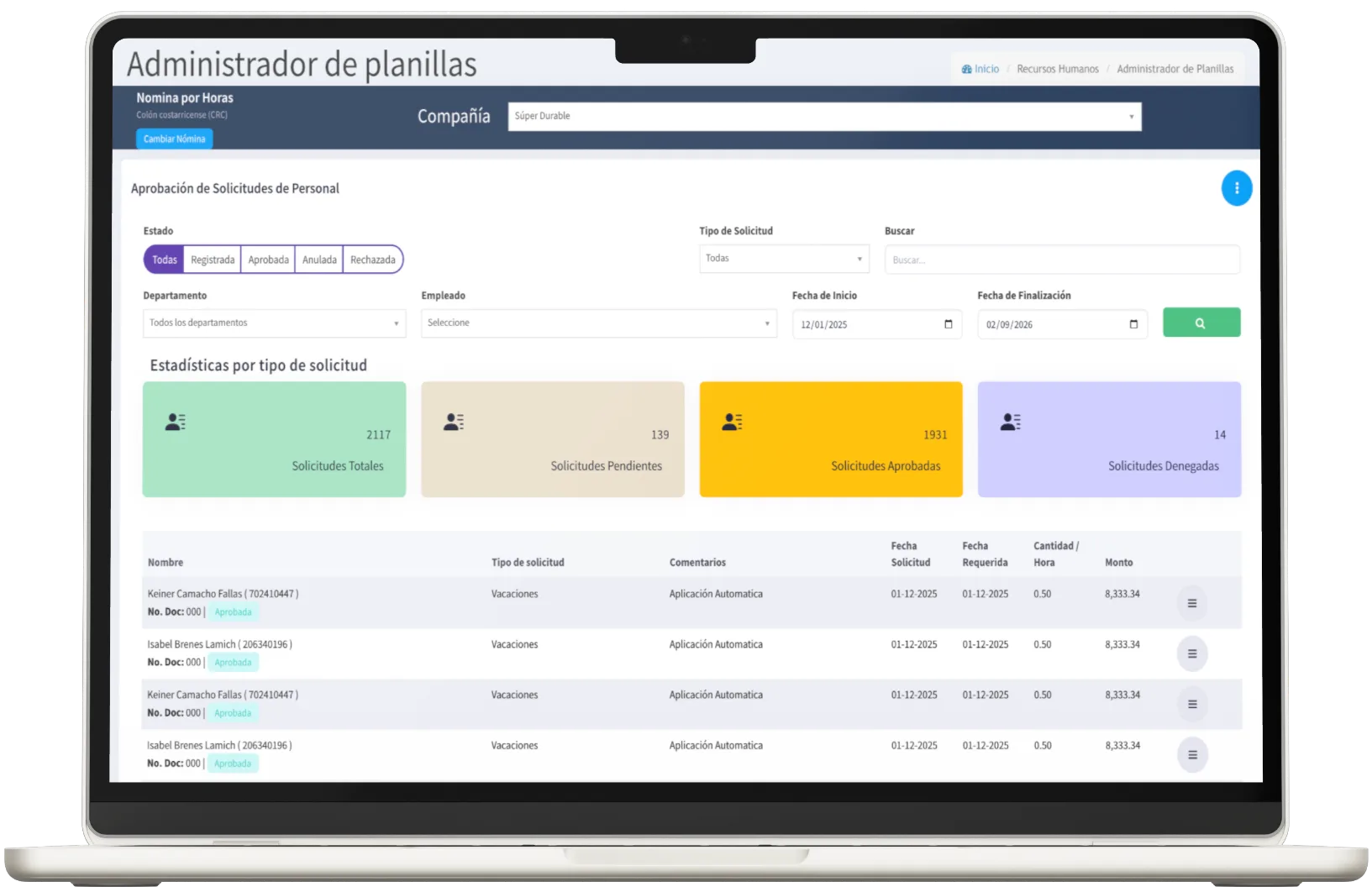Open row menu for last Isabel Brenes entry
This screenshot has width=1372, height=892.
[x=1191, y=755]
